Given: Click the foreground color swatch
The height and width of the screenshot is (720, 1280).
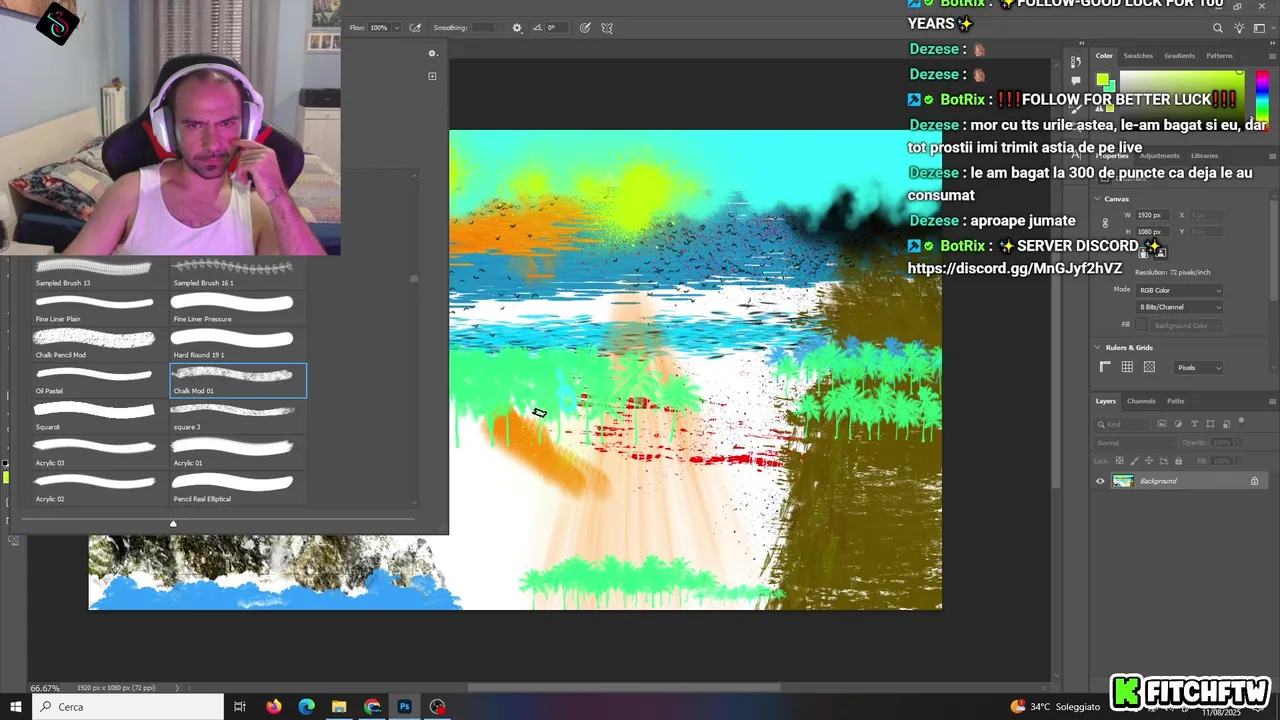Looking at the screenshot, I should pos(1102,80).
